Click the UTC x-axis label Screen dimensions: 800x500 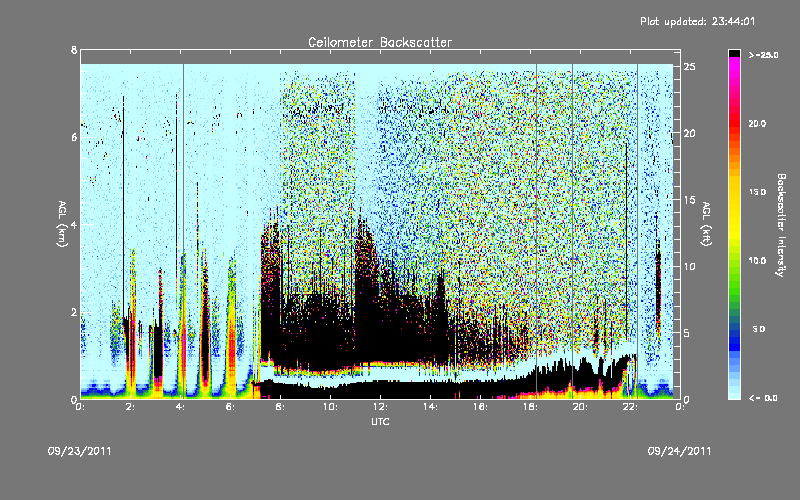(380, 421)
